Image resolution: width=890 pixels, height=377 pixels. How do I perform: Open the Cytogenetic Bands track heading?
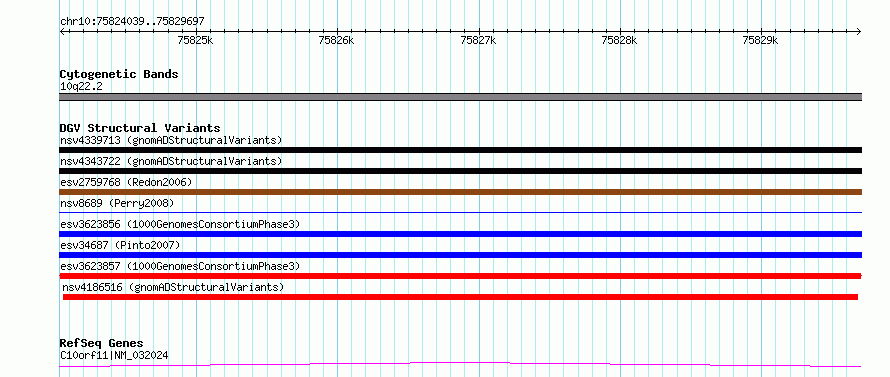coord(119,74)
